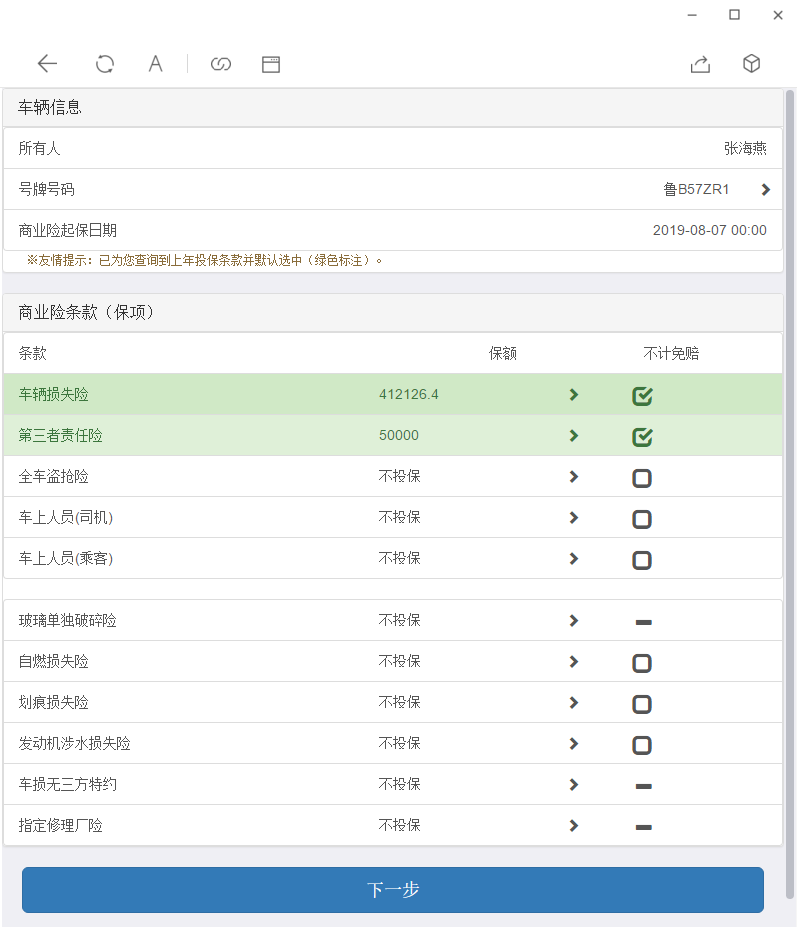The width and height of the screenshot is (797, 927).
Task: Click the font size A icon
Action: (155, 64)
